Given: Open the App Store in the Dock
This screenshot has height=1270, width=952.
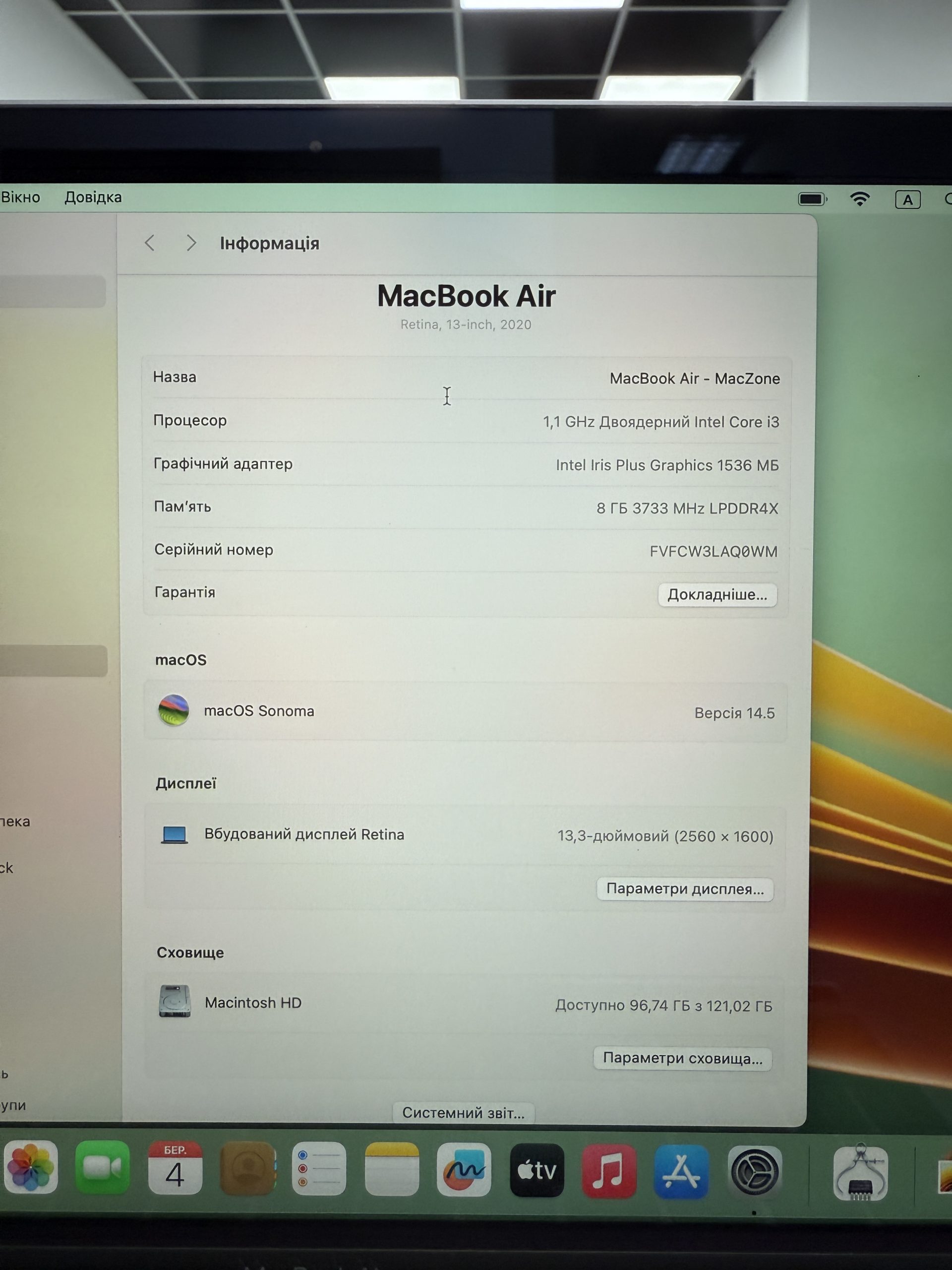Looking at the screenshot, I should coord(681,1172).
